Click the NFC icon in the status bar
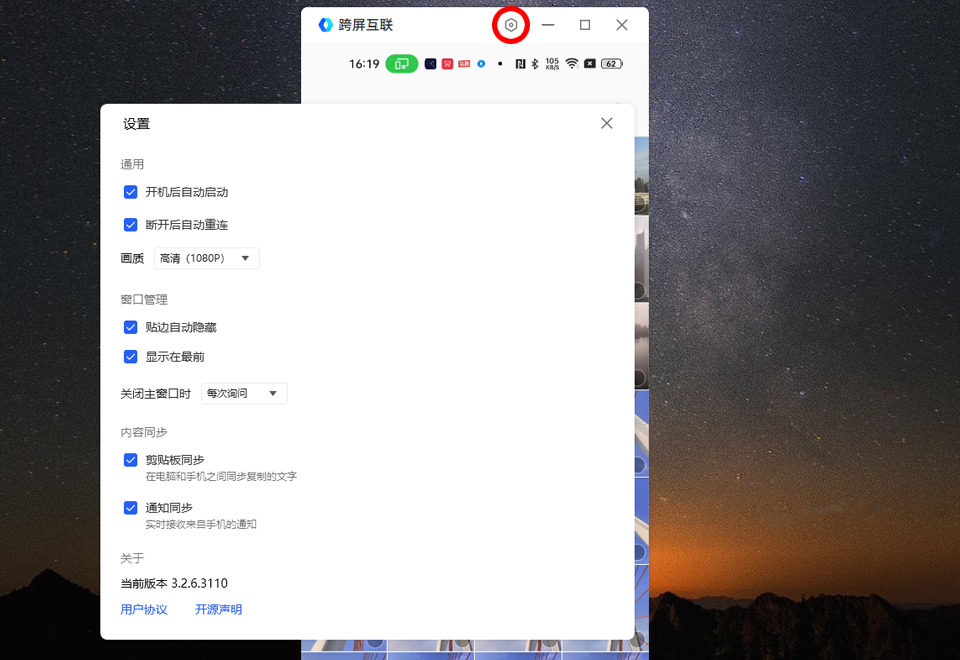This screenshot has height=660, width=960. [x=520, y=63]
